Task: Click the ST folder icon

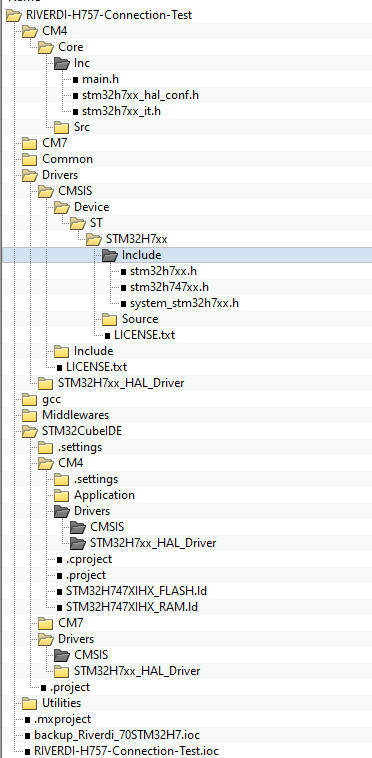Action: pyautogui.click(x=78, y=223)
